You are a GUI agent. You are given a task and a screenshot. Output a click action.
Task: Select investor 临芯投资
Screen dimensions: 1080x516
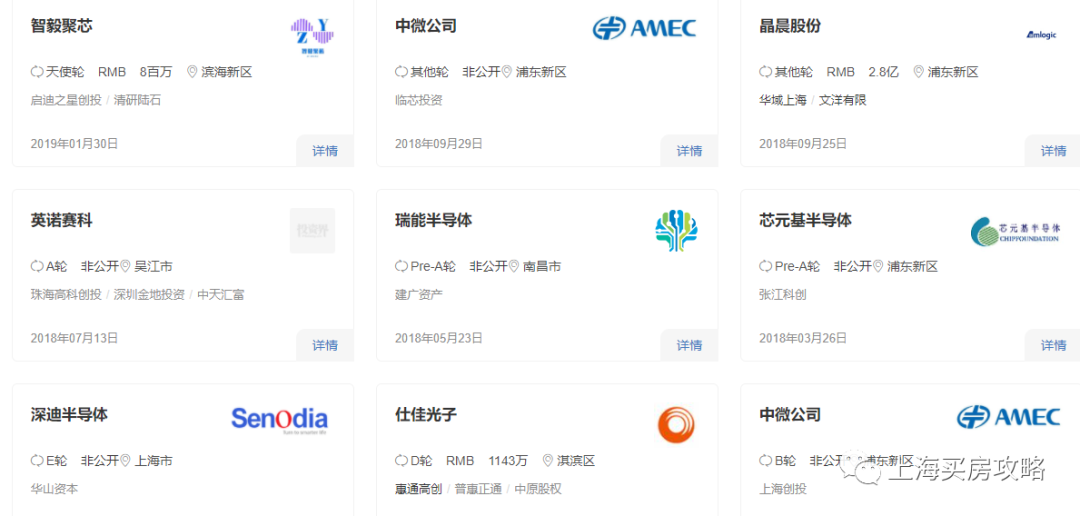pyautogui.click(x=419, y=101)
